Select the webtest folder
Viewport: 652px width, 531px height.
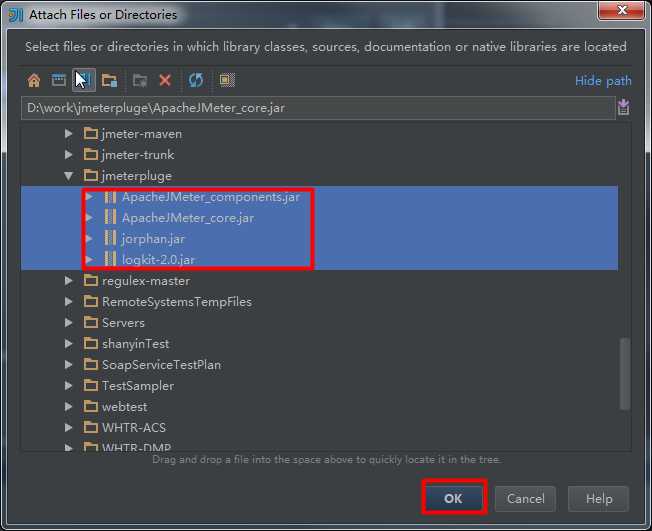[116, 407]
